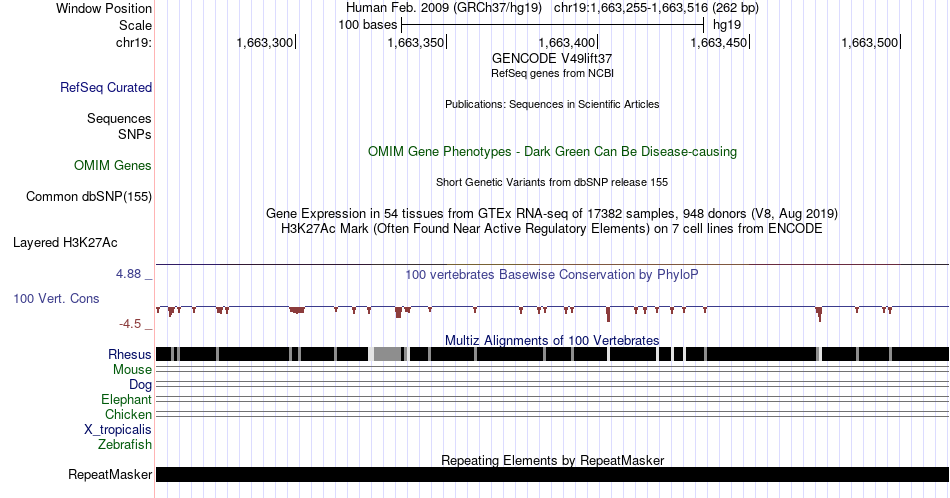Click the SNPs track label

[x=135, y=134]
